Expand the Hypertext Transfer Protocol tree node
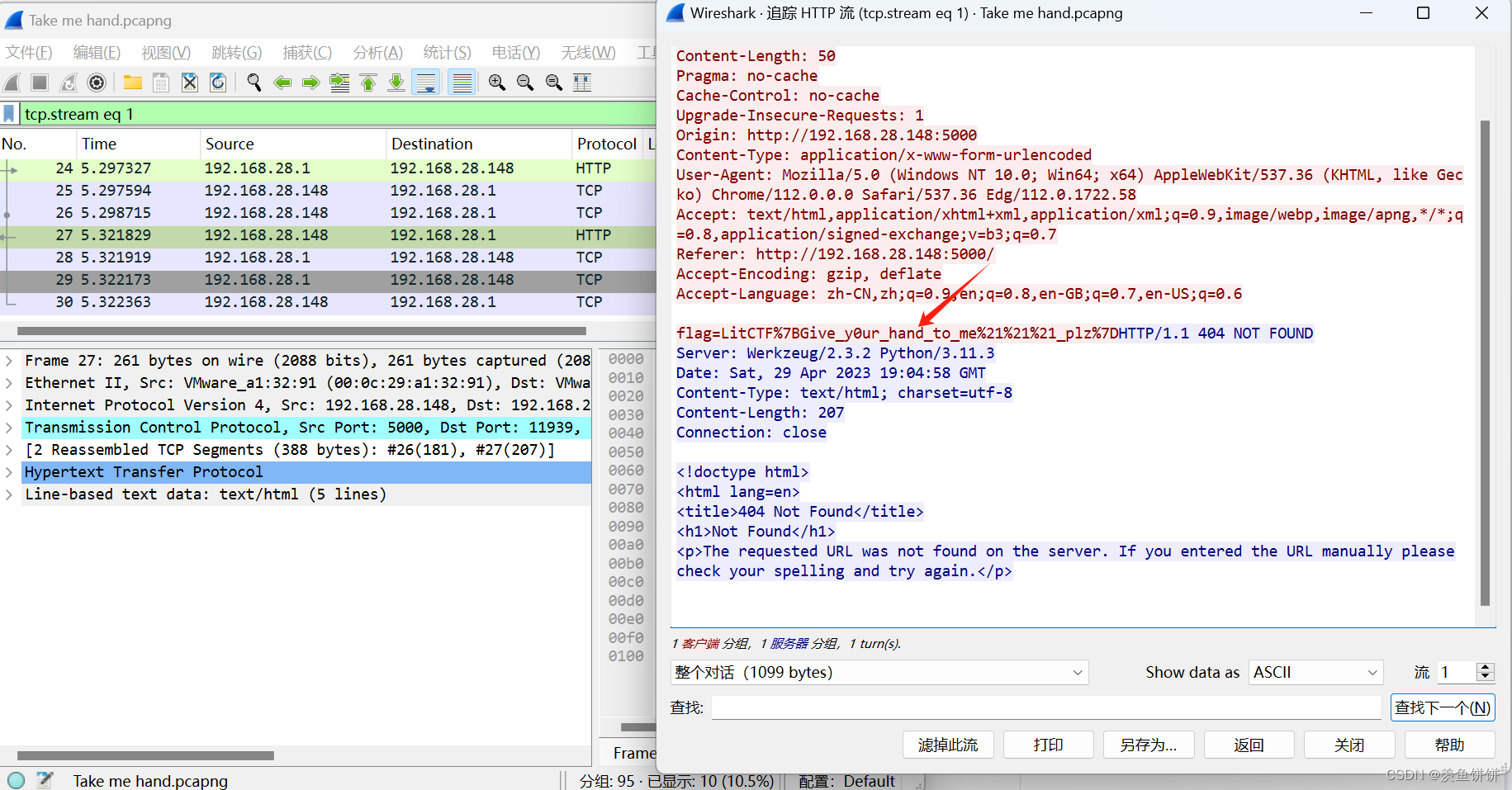Viewport: 1512px width, 790px height. click(x=10, y=471)
